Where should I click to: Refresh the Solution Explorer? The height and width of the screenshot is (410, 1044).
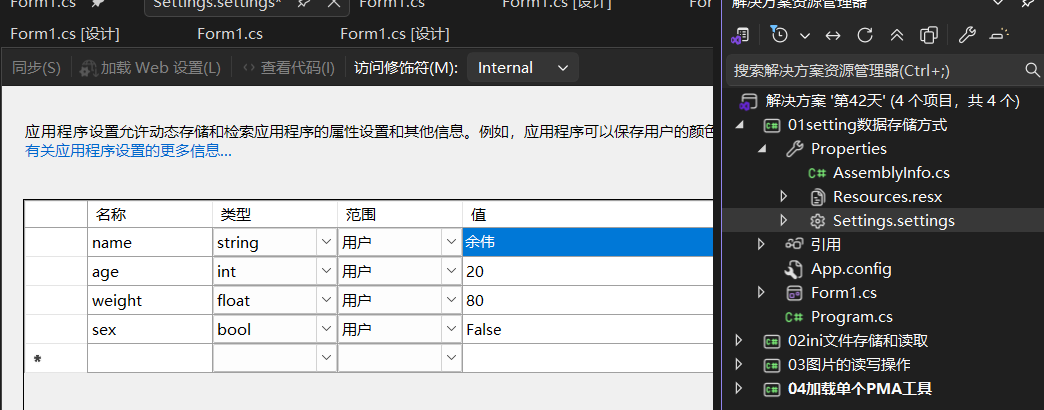[865, 35]
